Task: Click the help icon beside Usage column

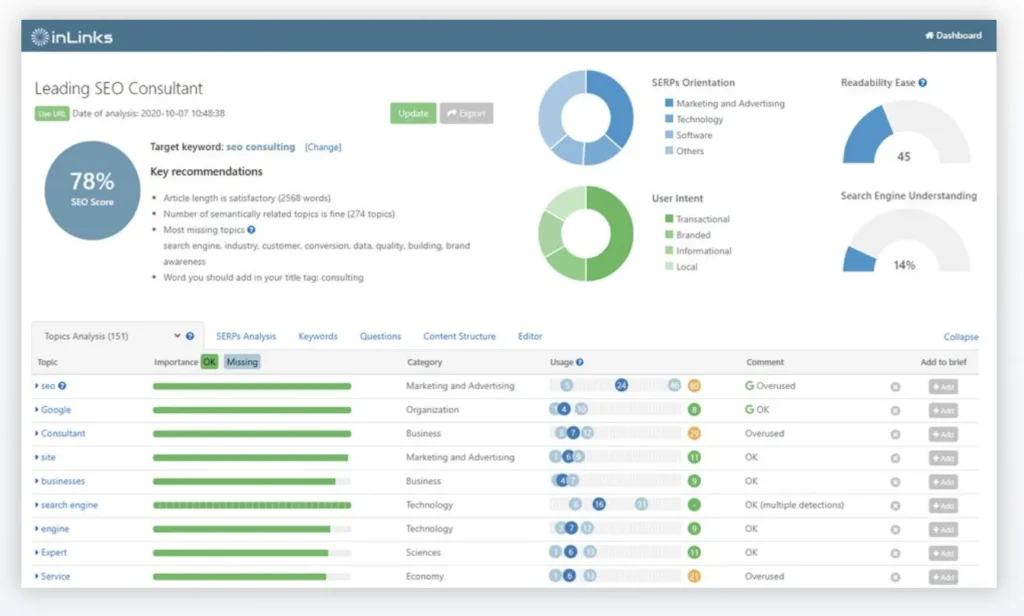Action: click(580, 362)
